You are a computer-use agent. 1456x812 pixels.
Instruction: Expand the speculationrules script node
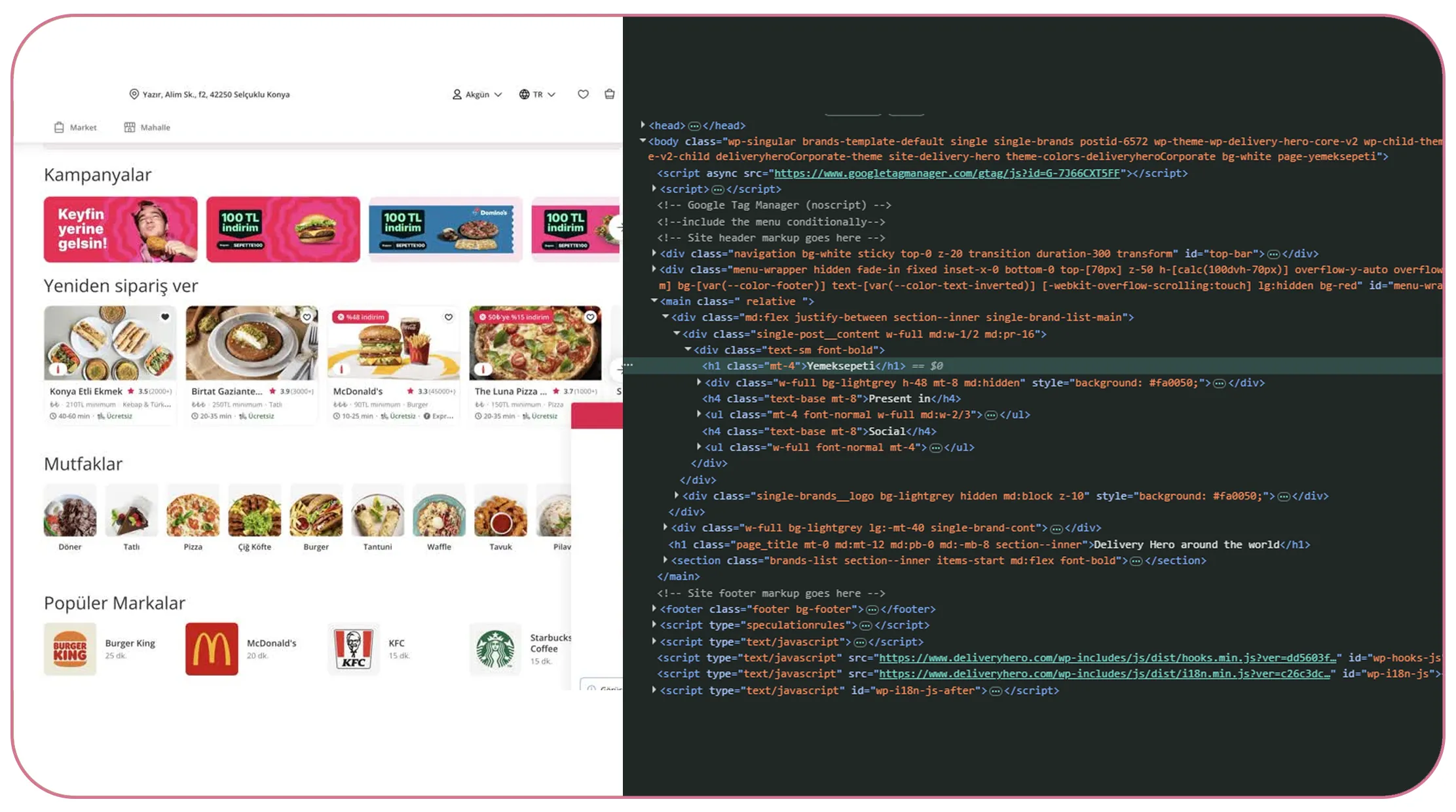pos(654,625)
